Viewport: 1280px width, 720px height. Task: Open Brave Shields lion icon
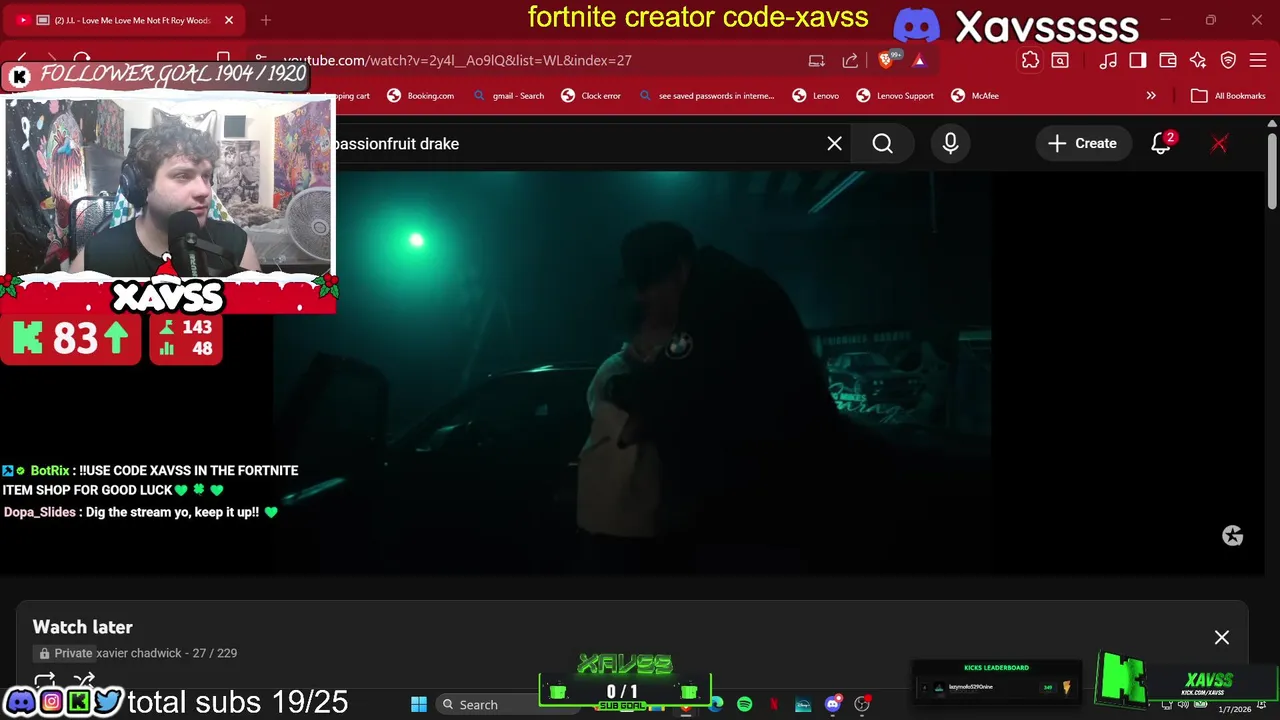885,60
